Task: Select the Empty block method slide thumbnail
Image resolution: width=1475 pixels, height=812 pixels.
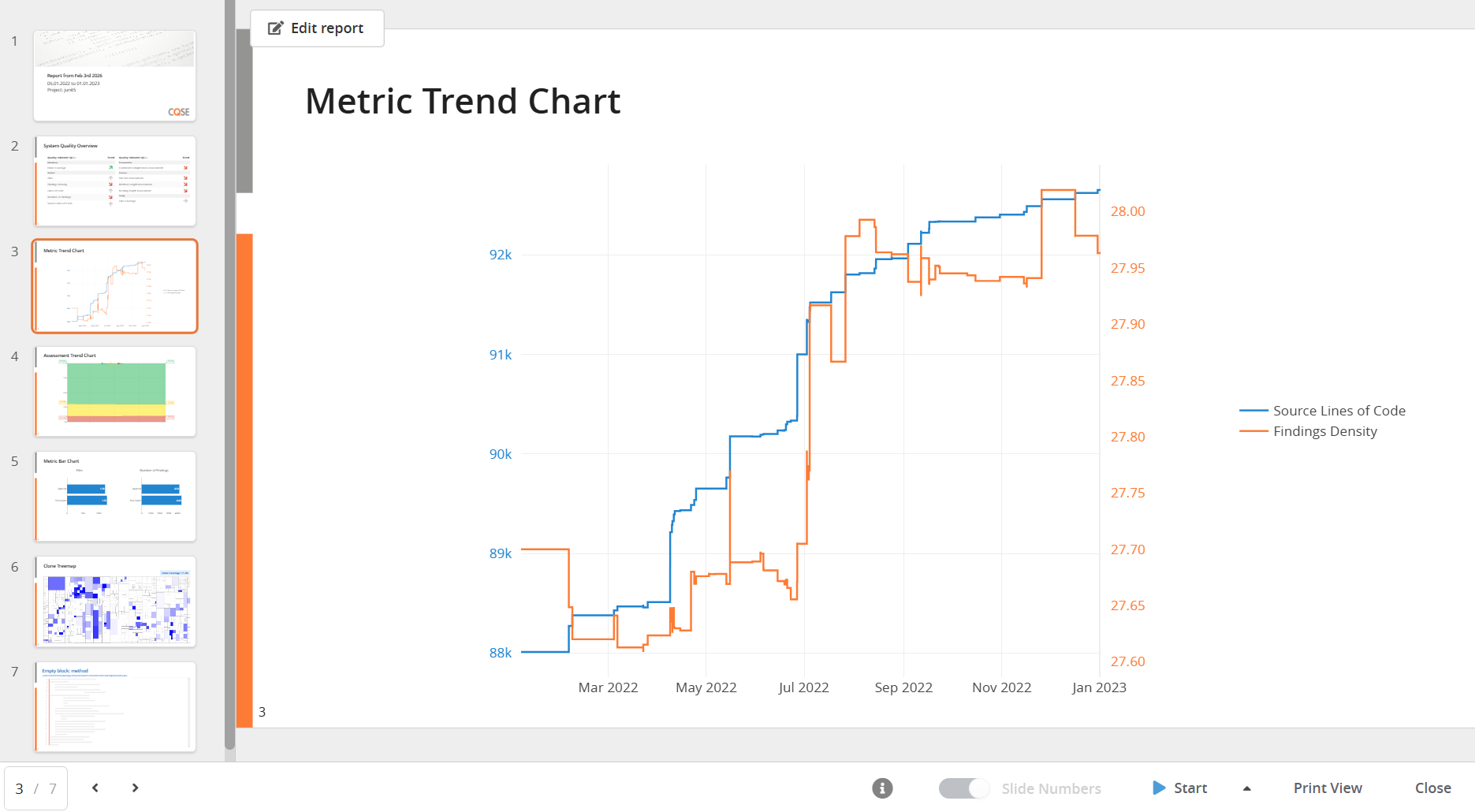Action: [x=114, y=706]
